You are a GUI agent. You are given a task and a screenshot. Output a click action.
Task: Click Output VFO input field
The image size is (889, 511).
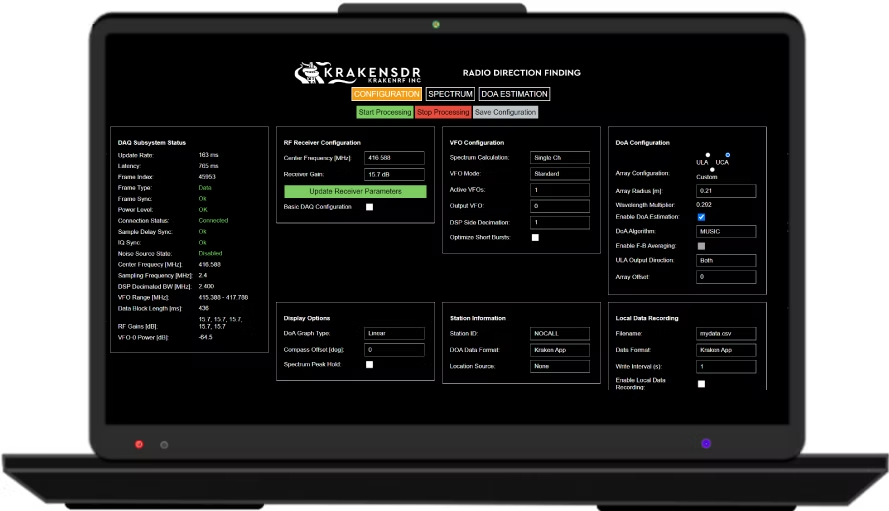[x=560, y=206]
